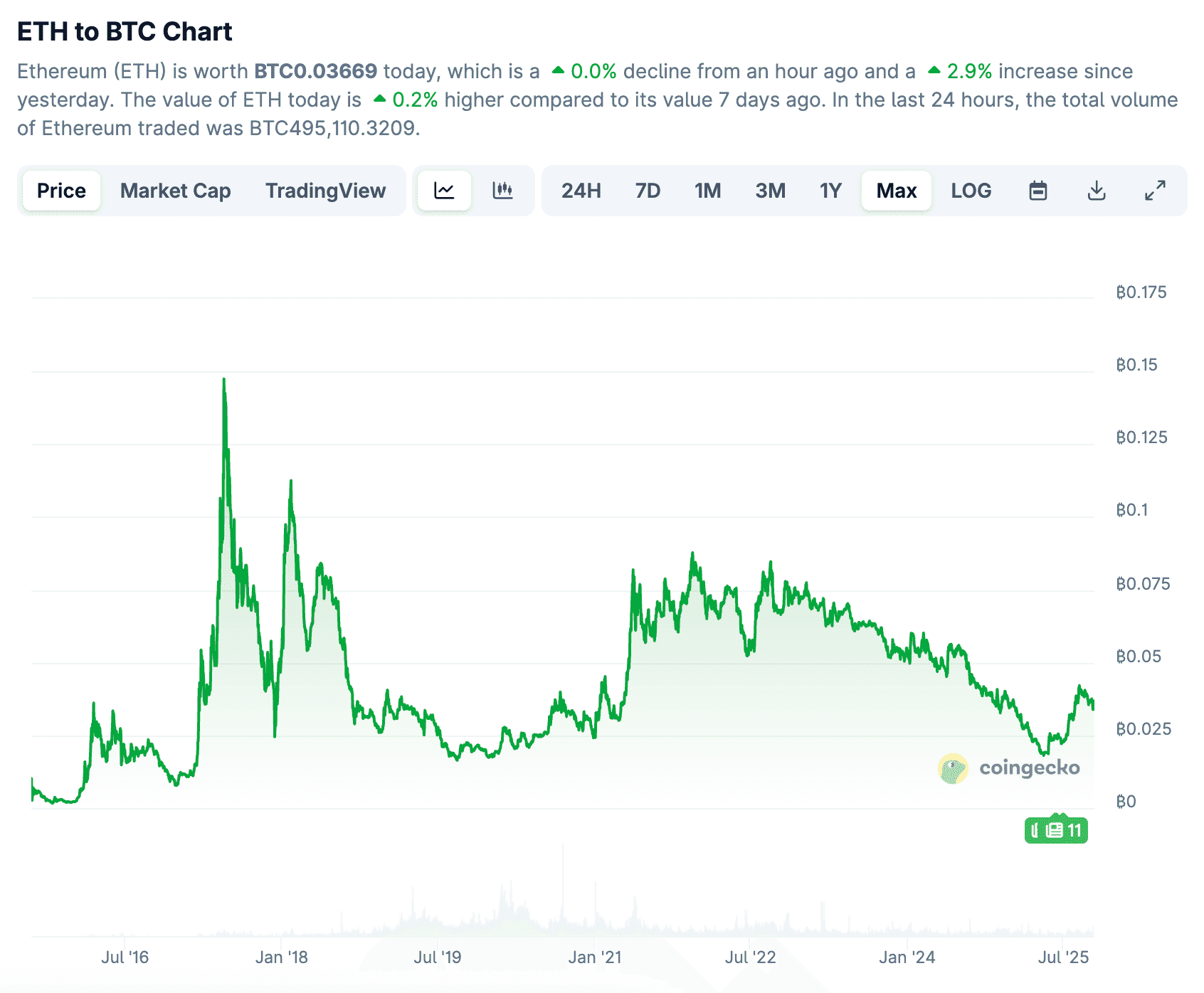Select the Price tab
The image size is (1204, 993).
(x=61, y=191)
